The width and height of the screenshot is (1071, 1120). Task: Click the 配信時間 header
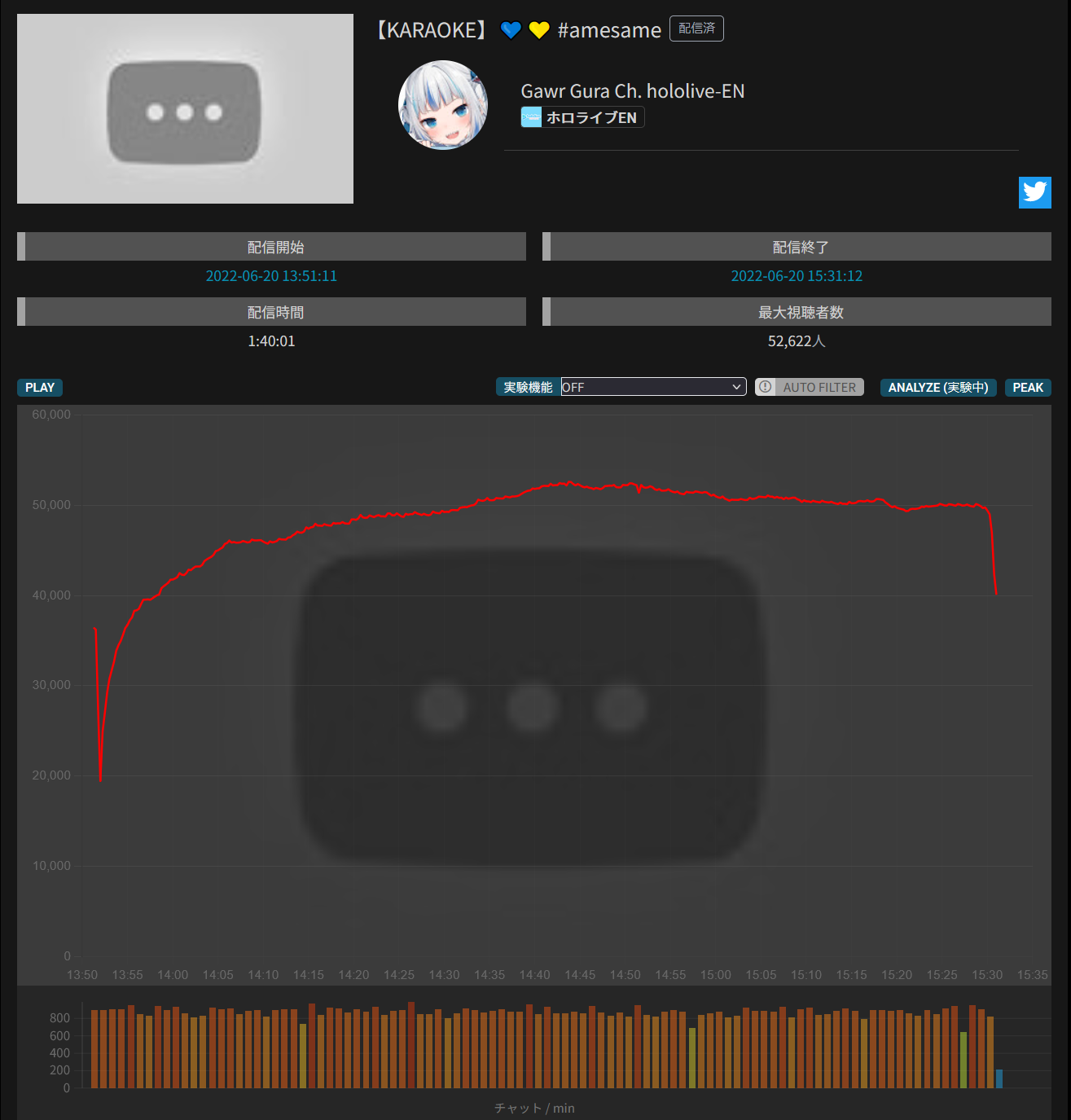point(271,312)
